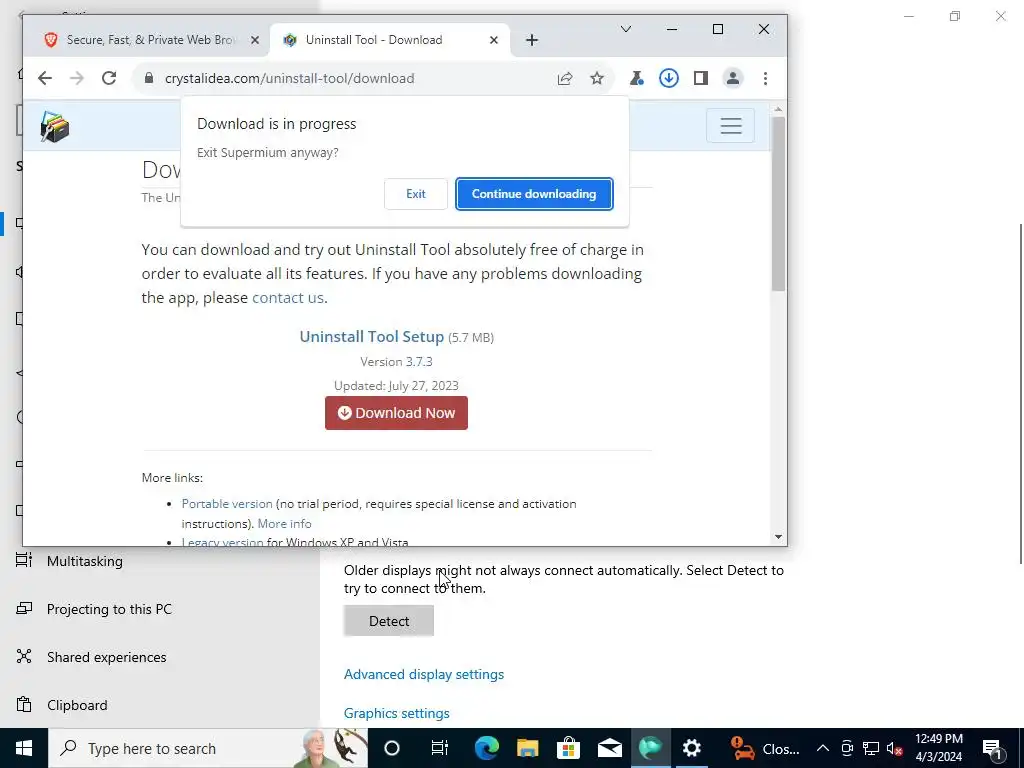Switch to Secure, Fast & Private Web Browser tab
This screenshot has width=1024, height=768.
(x=150, y=40)
